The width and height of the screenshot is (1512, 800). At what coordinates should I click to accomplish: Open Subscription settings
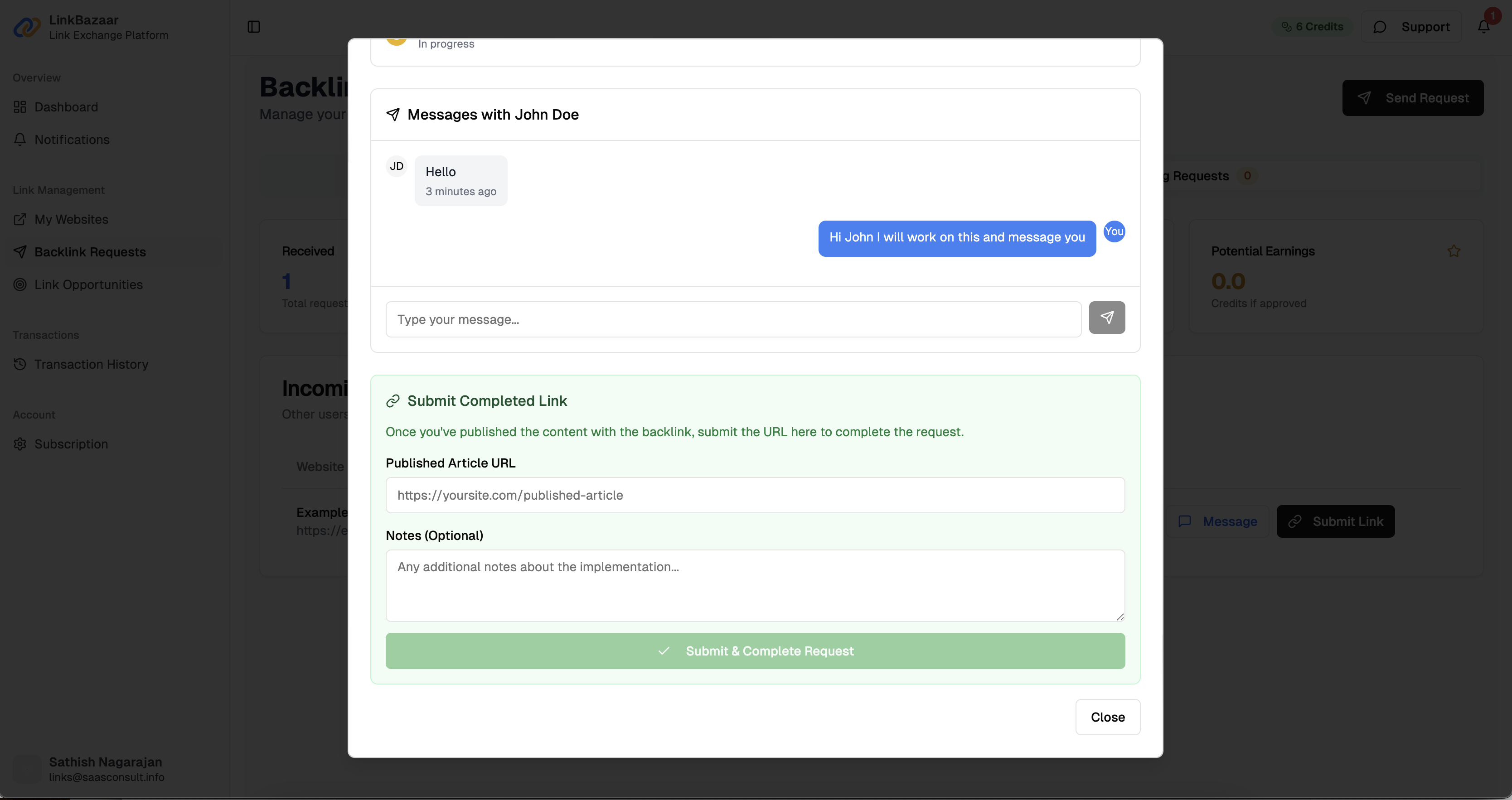pyautogui.click(x=71, y=444)
